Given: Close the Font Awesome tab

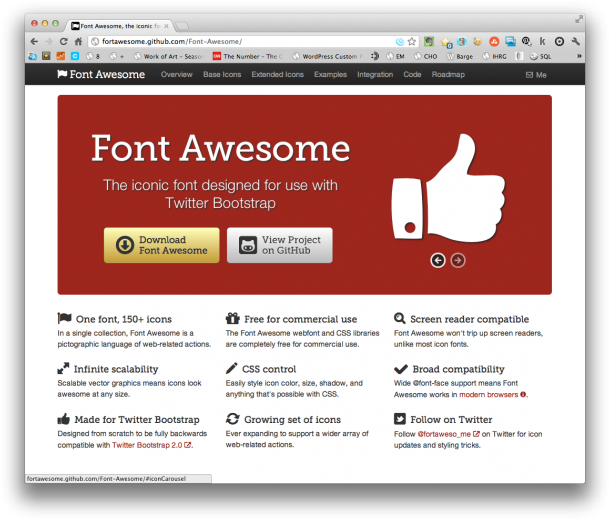Looking at the screenshot, I should point(166,26).
